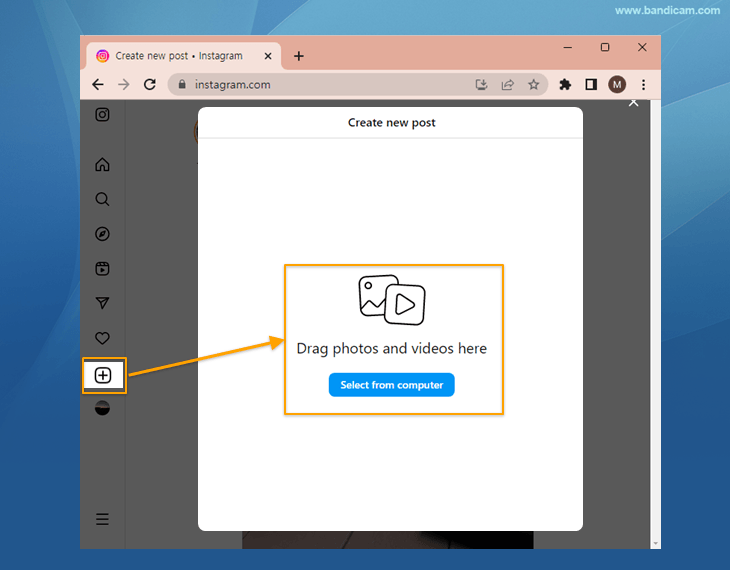The height and width of the screenshot is (570, 730).
Task: Bookmark this page with star icon
Action: click(x=534, y=85)
